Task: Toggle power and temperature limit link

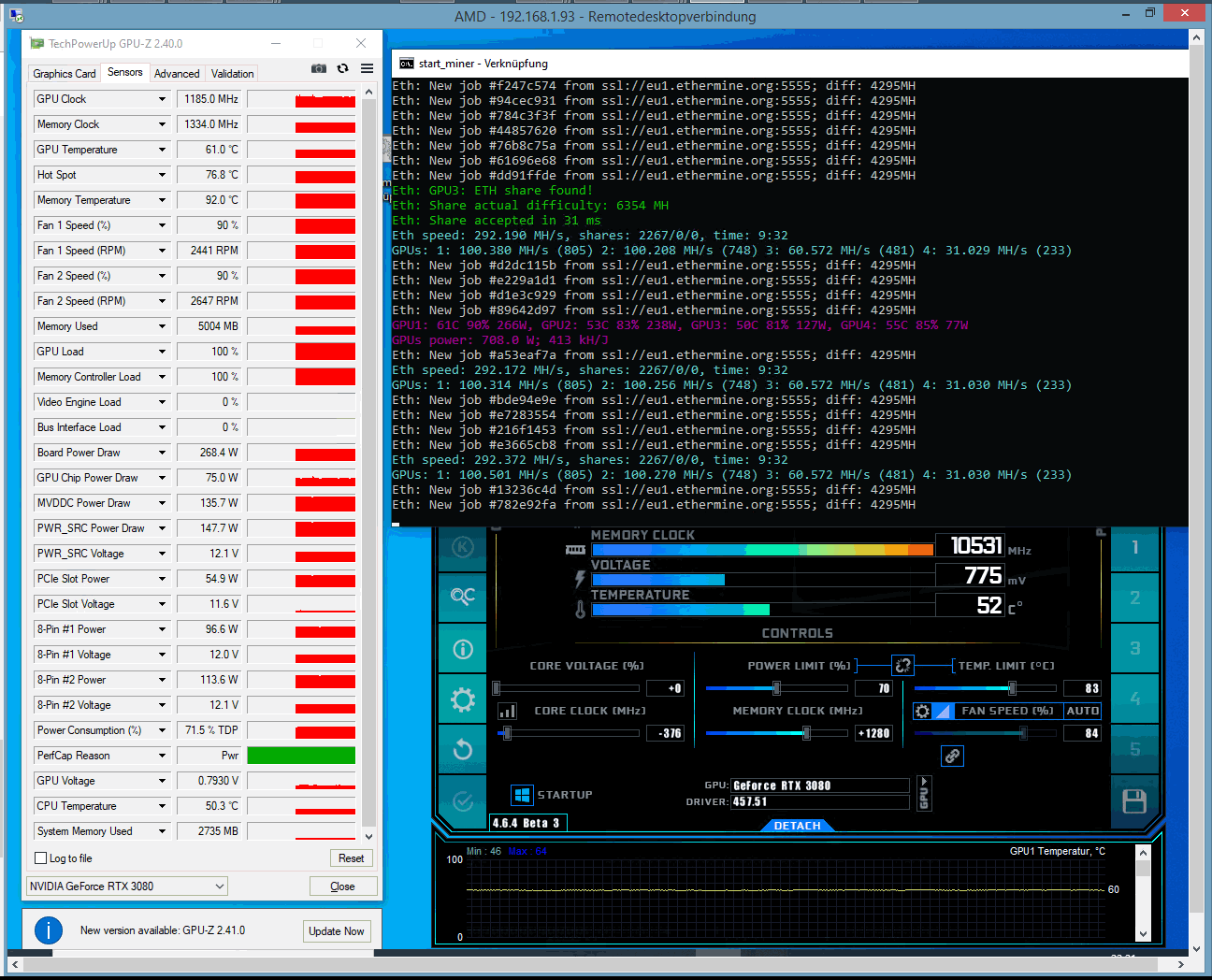Action: click(902, 665)
